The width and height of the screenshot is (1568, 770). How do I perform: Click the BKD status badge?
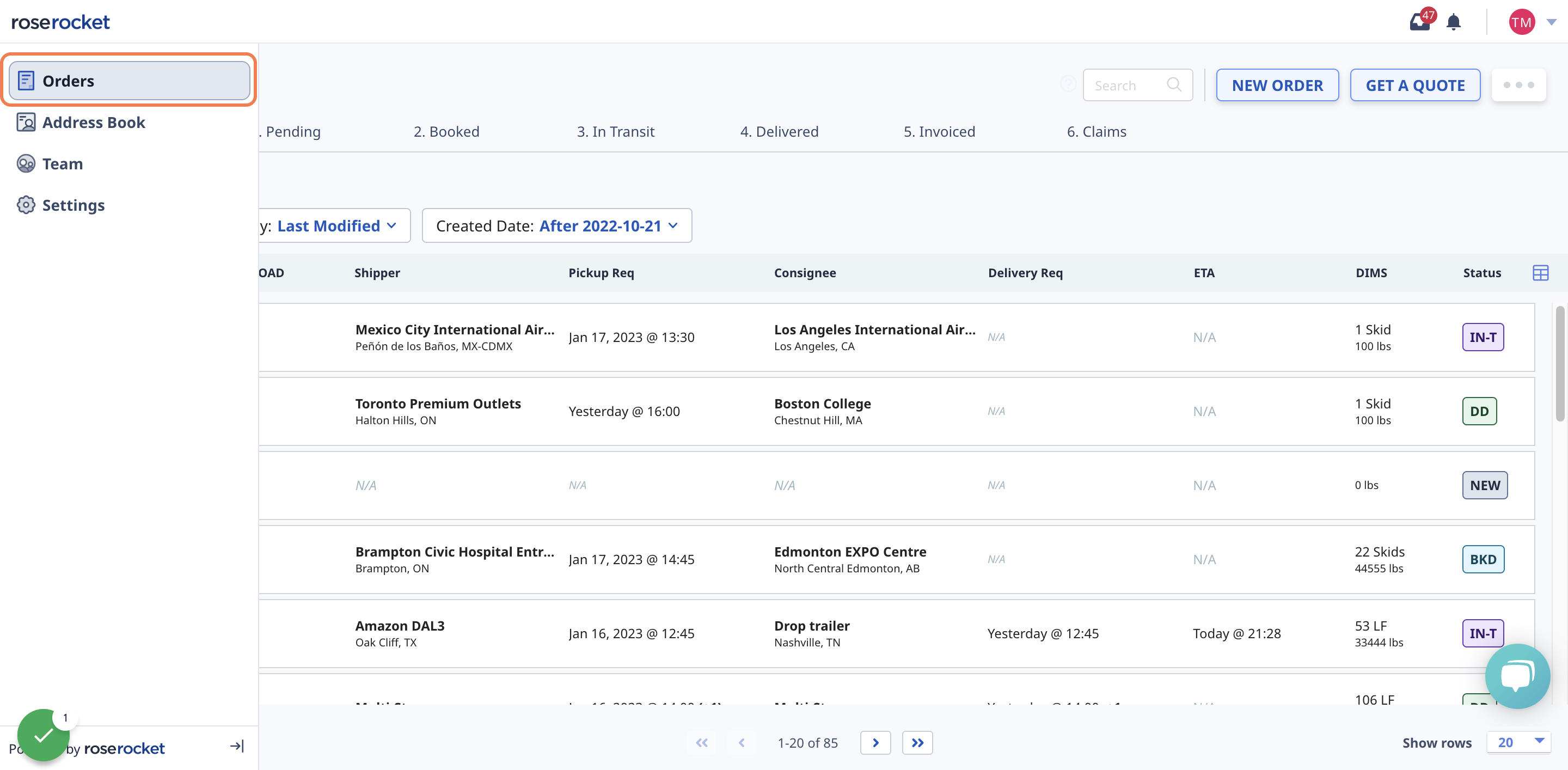(1483, 559)
